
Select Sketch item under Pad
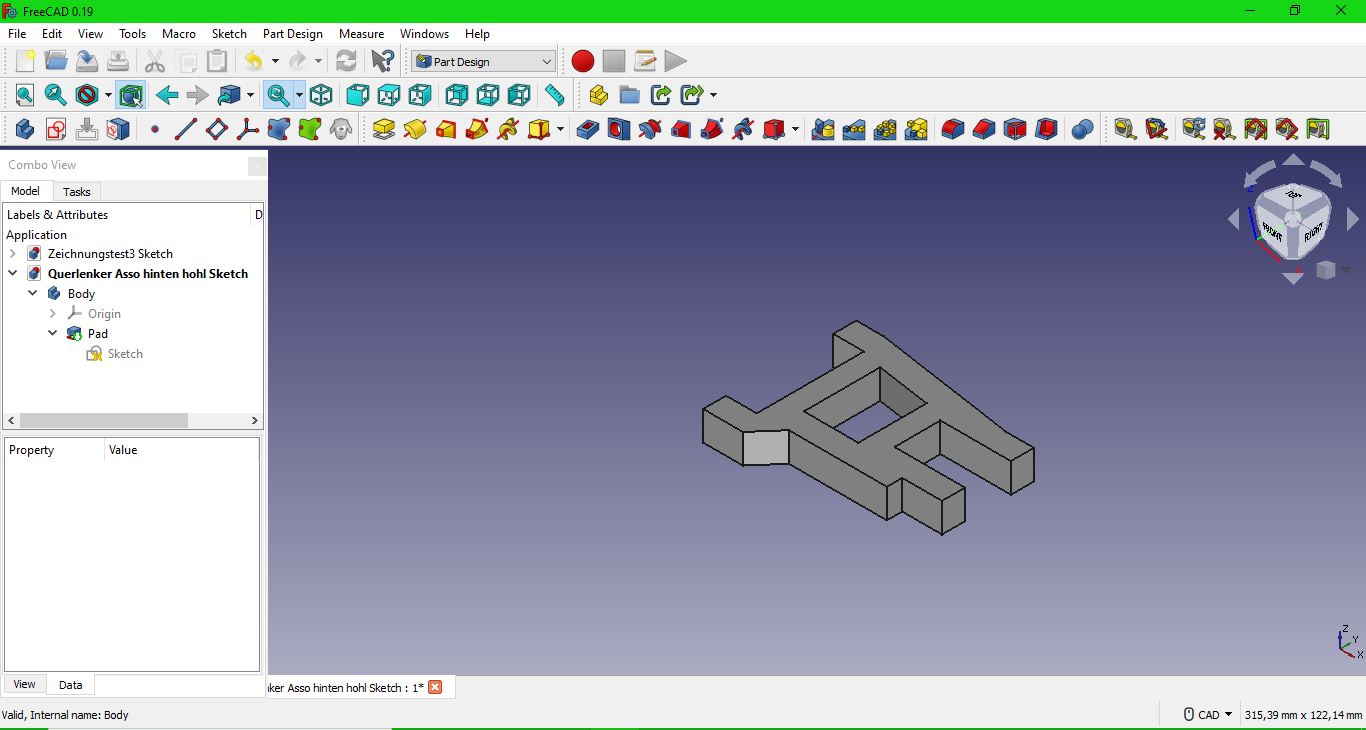(x=125, y=354)
